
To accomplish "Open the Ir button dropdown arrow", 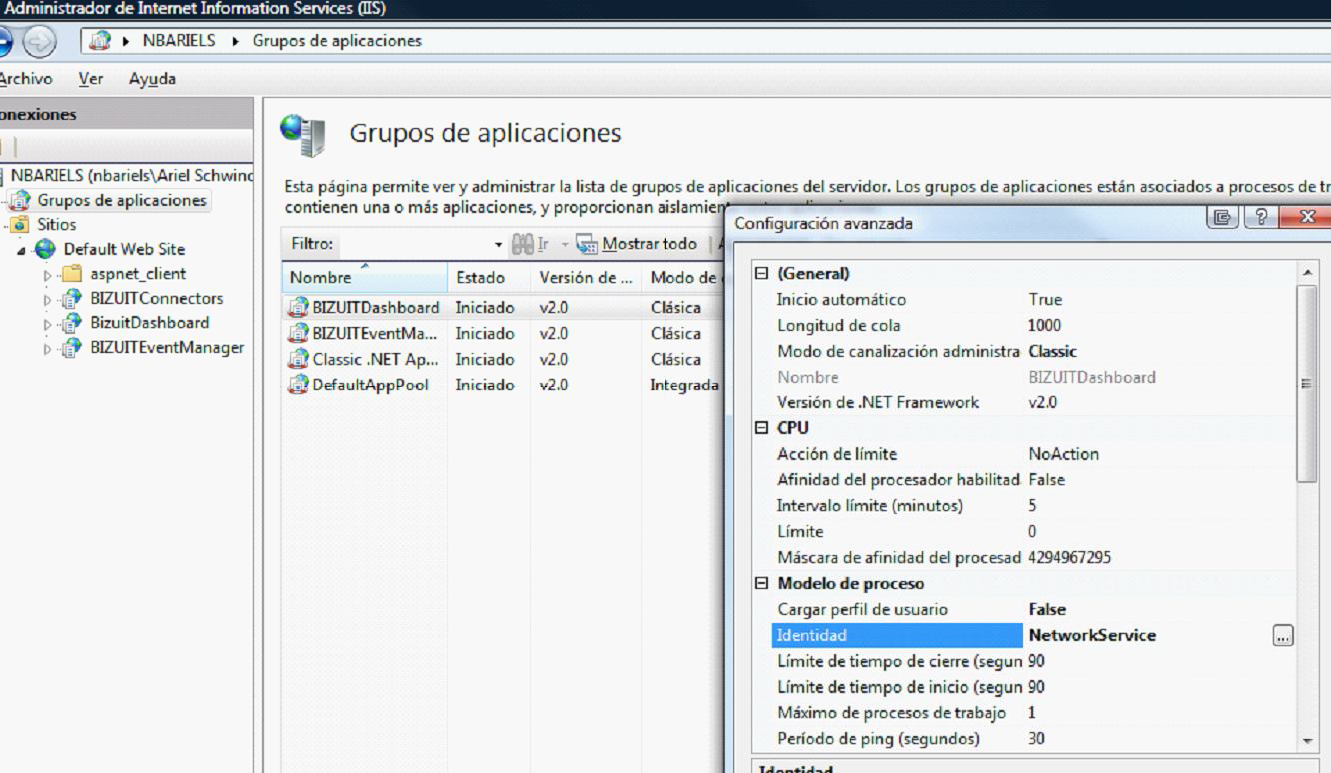I will point(564,245).
